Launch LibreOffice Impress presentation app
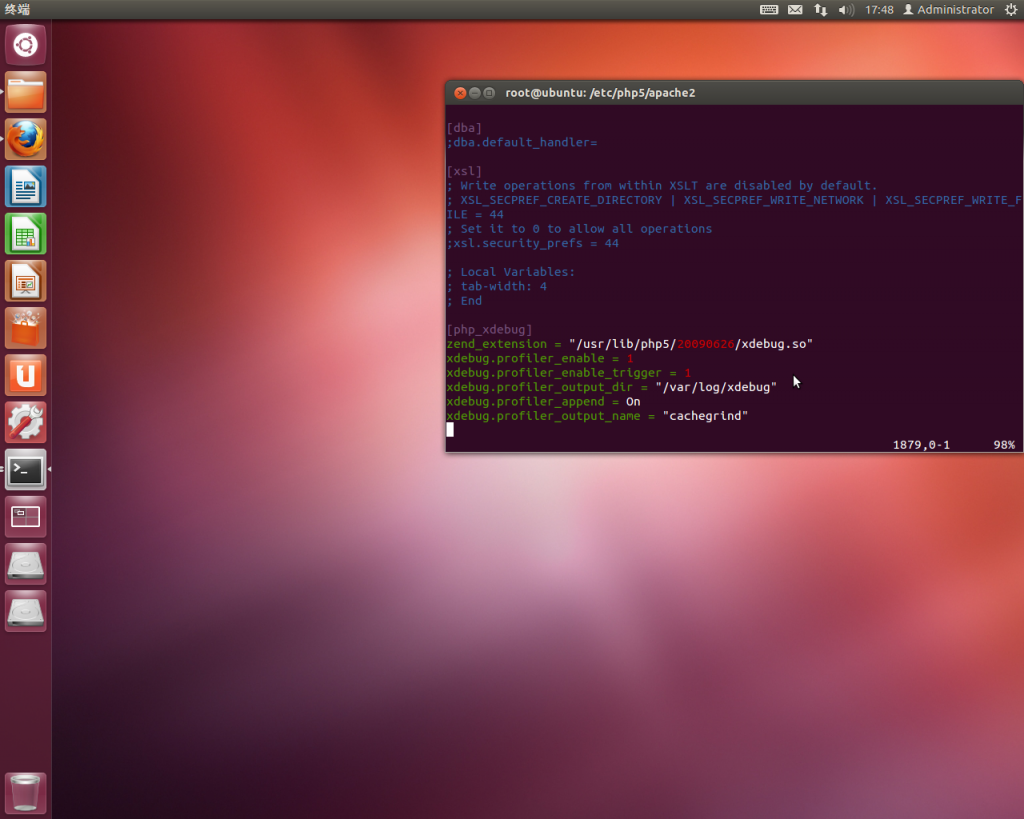The image size is (1024, 819). (25, 280)
